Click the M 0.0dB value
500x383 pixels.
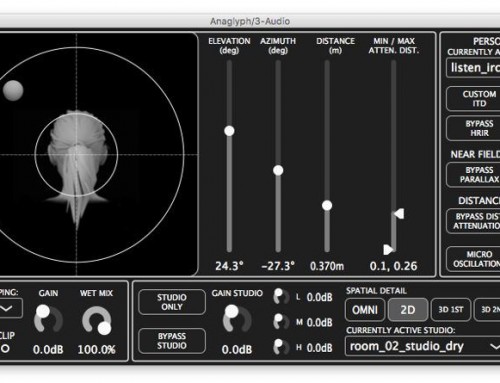coord(319,322)
